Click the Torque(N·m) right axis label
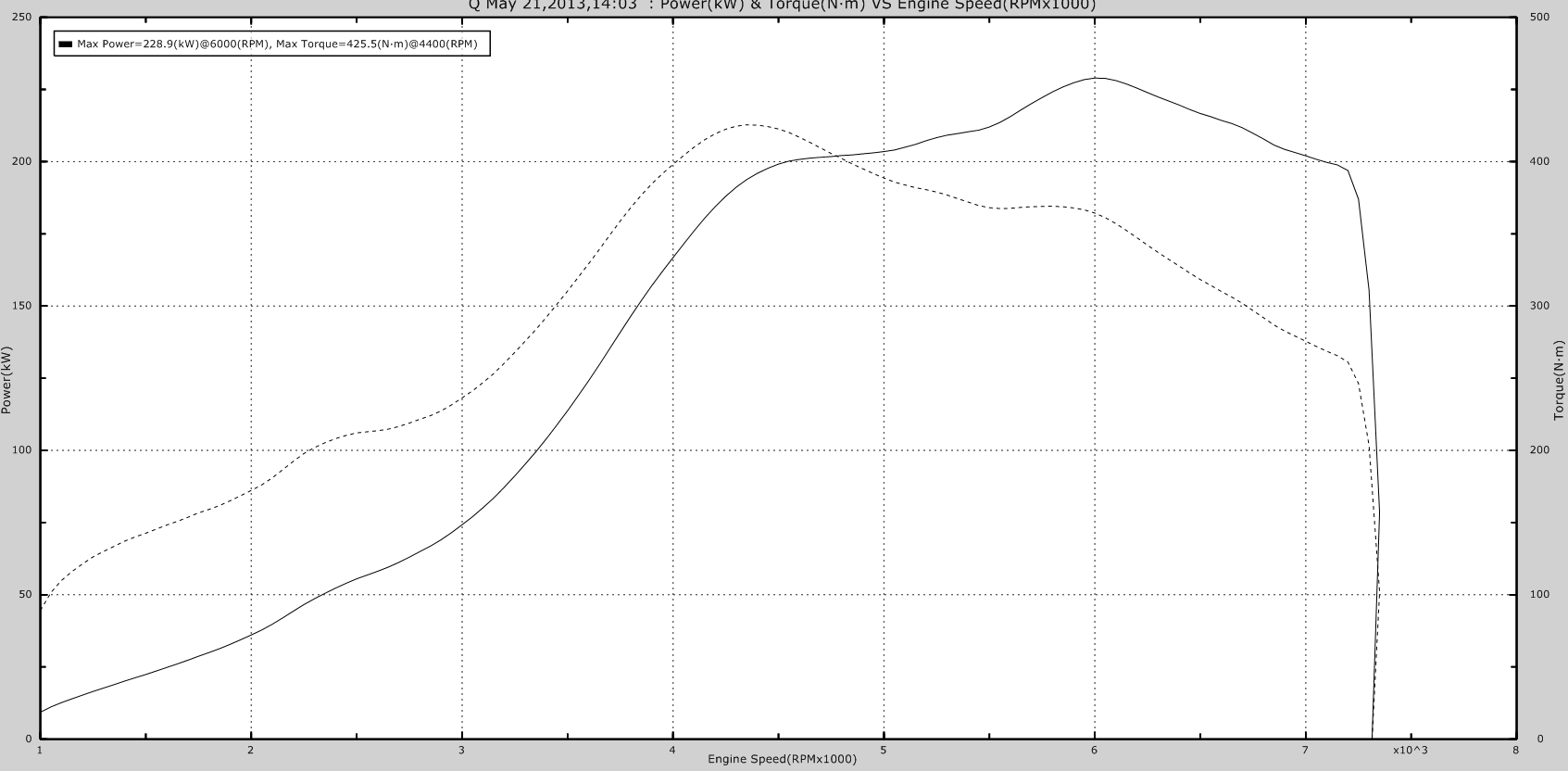Screen dimensions: 1568x771 [1559, 380]
